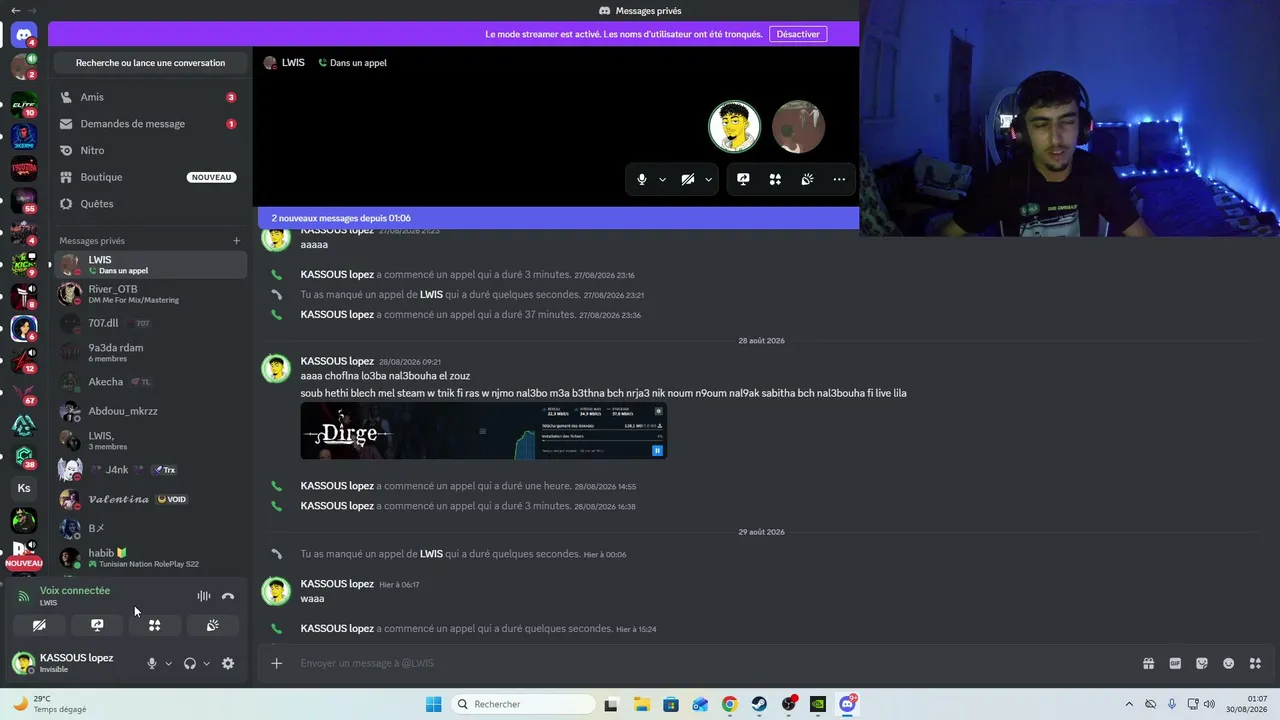Expand microphone options in call control bar
The image size is (1280, 720).
pyautogui.click(x=662, y=179)
